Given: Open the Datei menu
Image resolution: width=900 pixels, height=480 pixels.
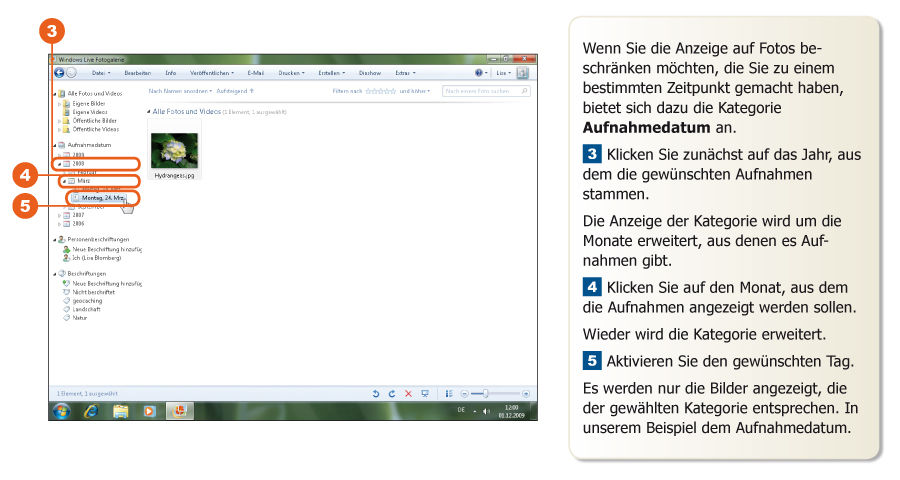Looking at the screenshot, I should [101, 73].
